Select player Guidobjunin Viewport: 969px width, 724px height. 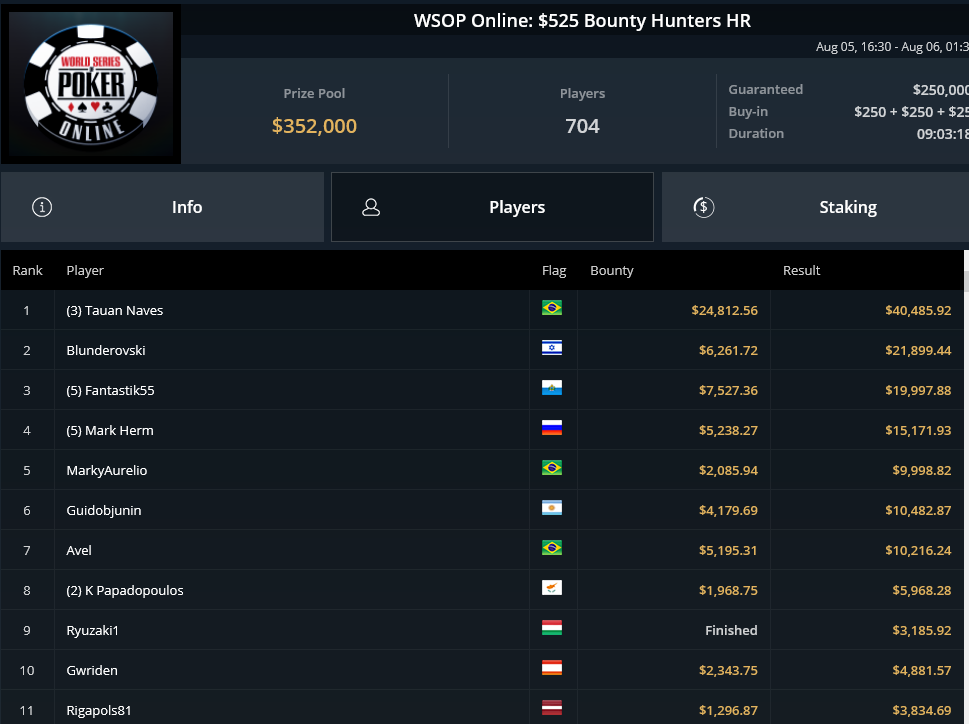pyautogui.click(x=104, y=510)
